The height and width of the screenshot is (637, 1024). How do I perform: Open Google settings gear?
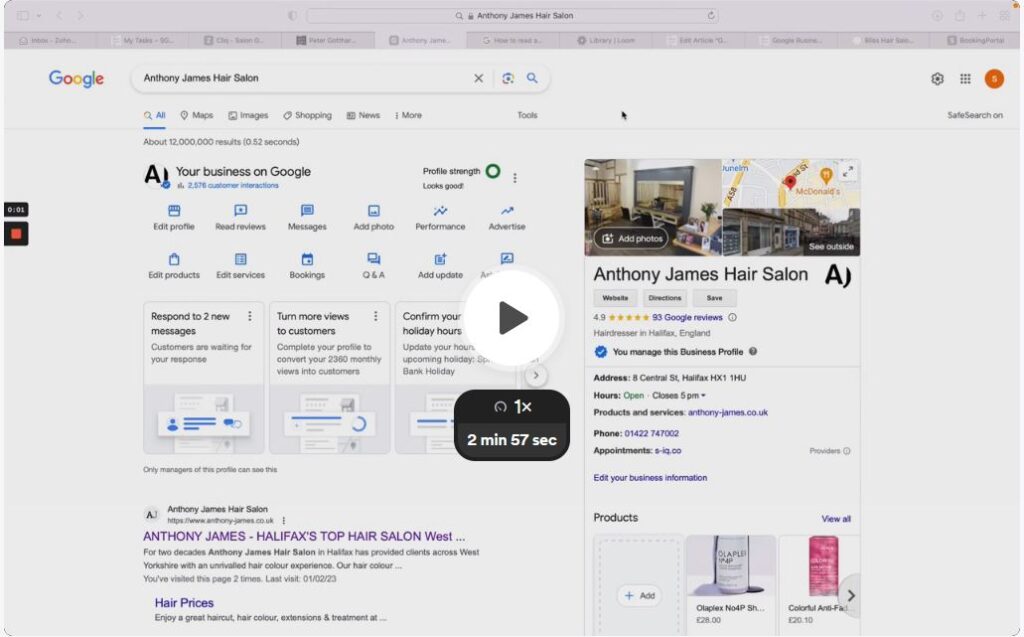[x=937, y=79]
